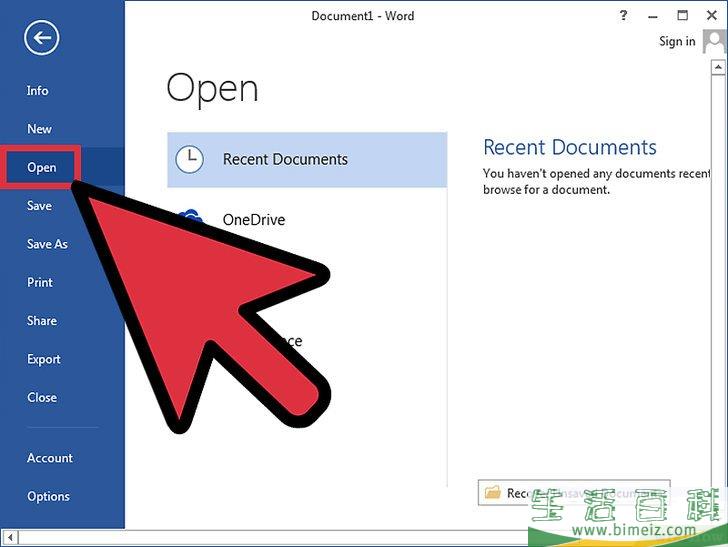The image size is (728, 547).
Task: Open Word Help with the question mark
Action: tap(625, 15)
